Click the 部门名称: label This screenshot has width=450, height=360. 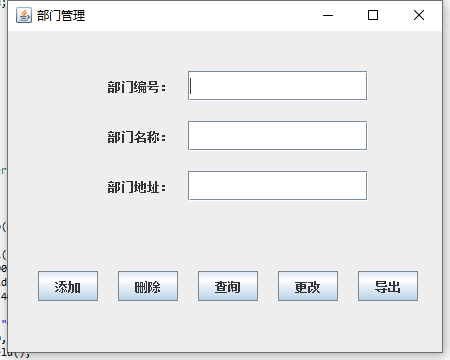(137, 137)
